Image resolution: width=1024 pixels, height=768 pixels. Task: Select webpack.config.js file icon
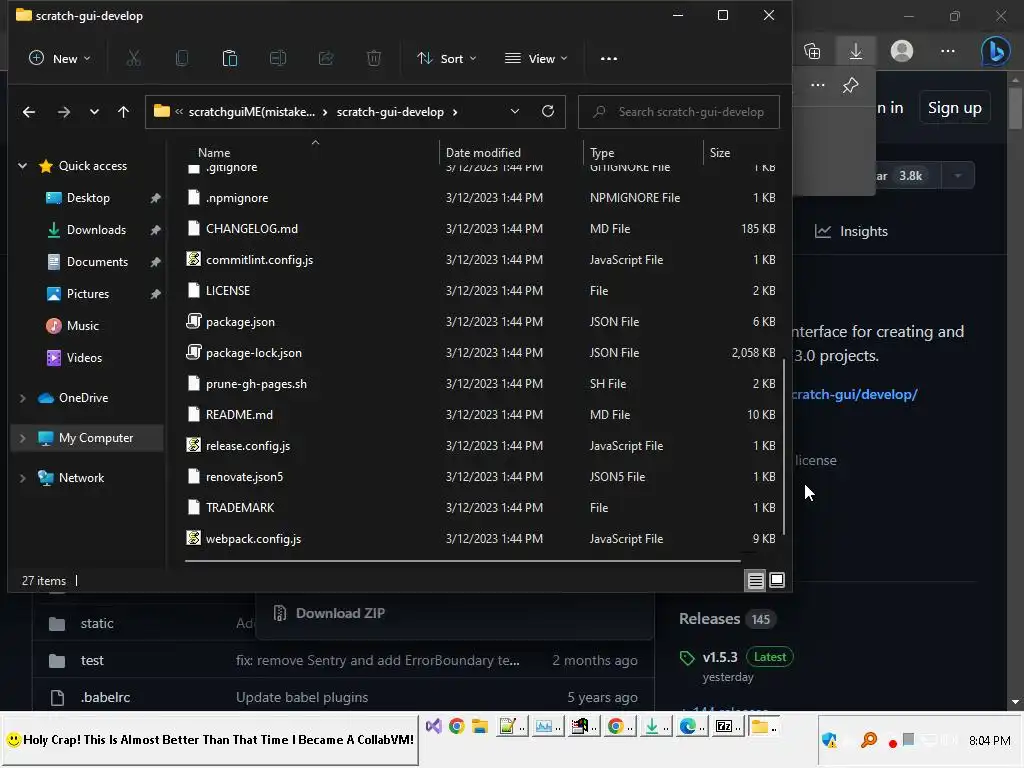(193, 538)
